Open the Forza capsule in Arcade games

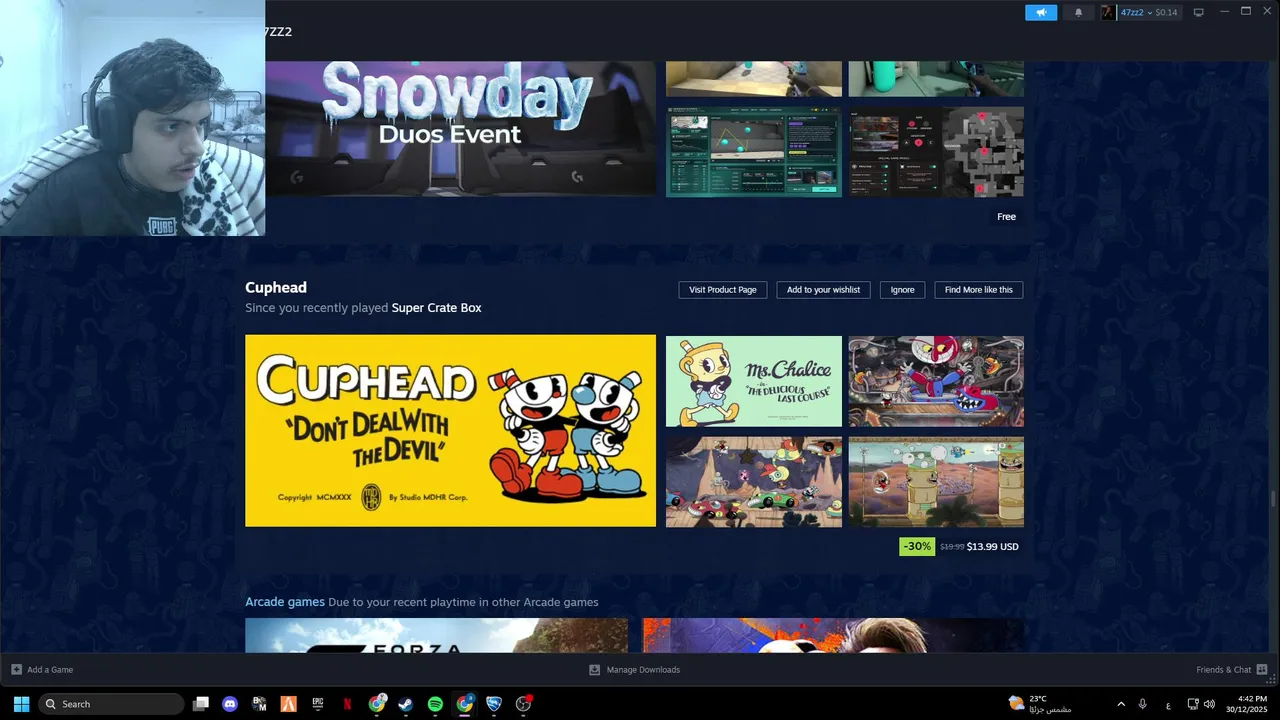click(x=436, y=636)
